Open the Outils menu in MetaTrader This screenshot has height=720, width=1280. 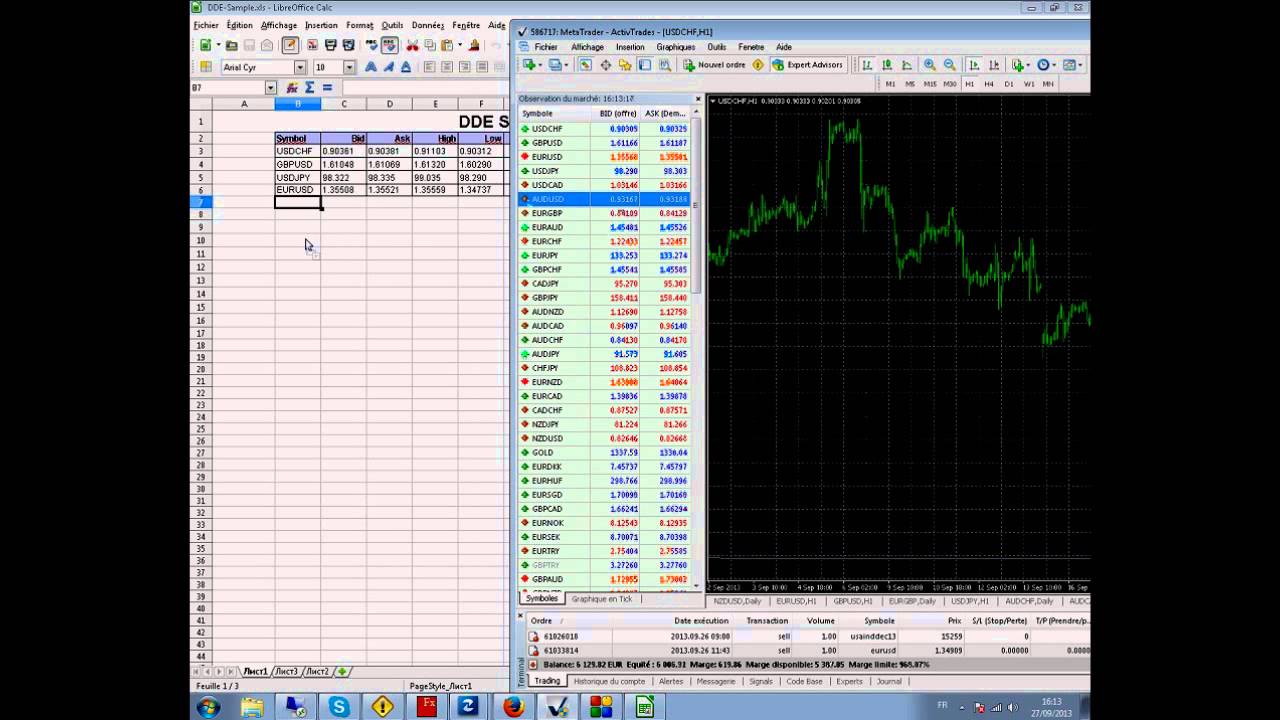717,47
